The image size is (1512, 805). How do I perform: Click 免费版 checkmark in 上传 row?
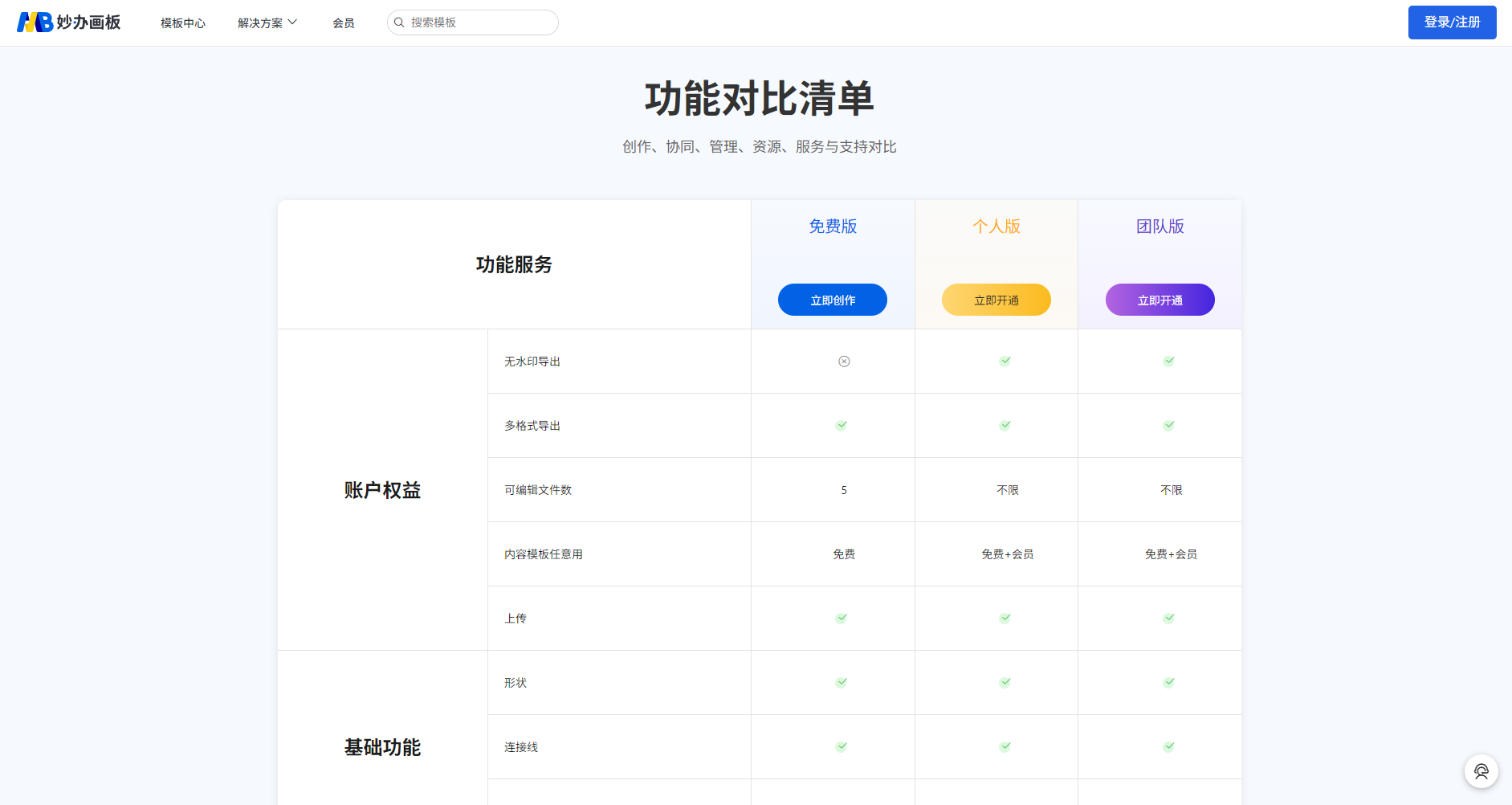[x=841, y=619]
